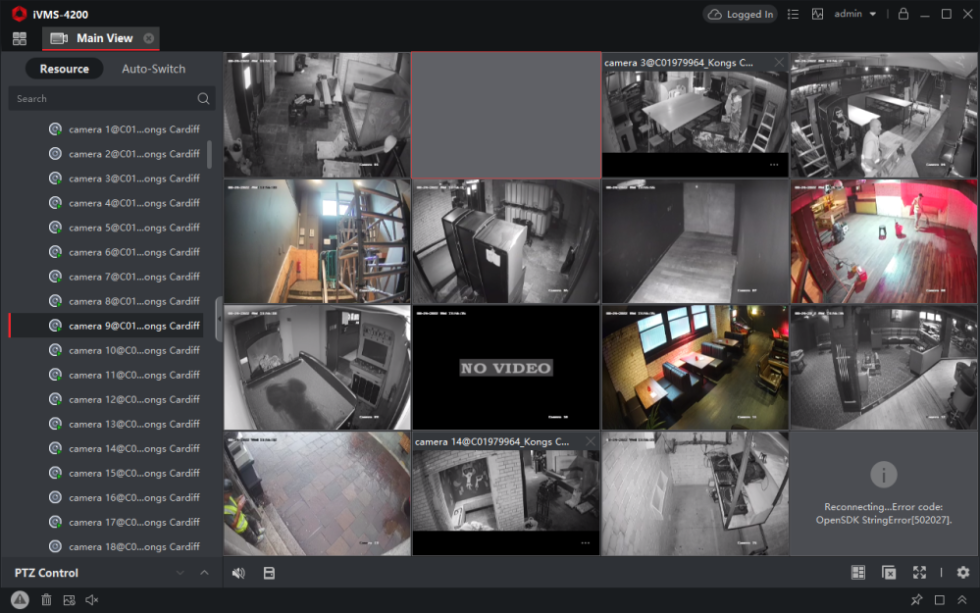Open the maintenance tools icon in titlebar

pyautogui.click(x=818, y=14)
